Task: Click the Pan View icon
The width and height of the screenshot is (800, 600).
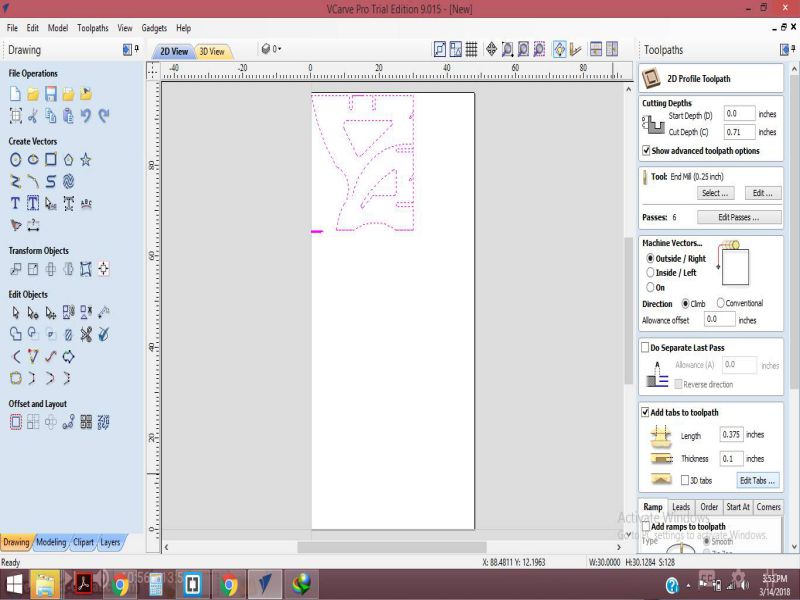Action: pyautogui.click(x=491, y=49)
